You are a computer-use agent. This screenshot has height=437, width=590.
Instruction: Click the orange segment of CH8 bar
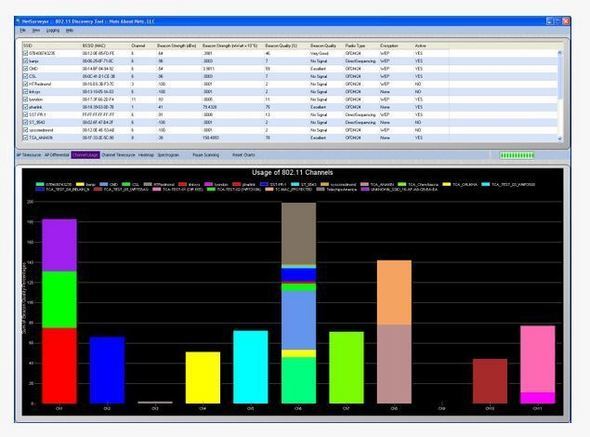coord(394,293)
